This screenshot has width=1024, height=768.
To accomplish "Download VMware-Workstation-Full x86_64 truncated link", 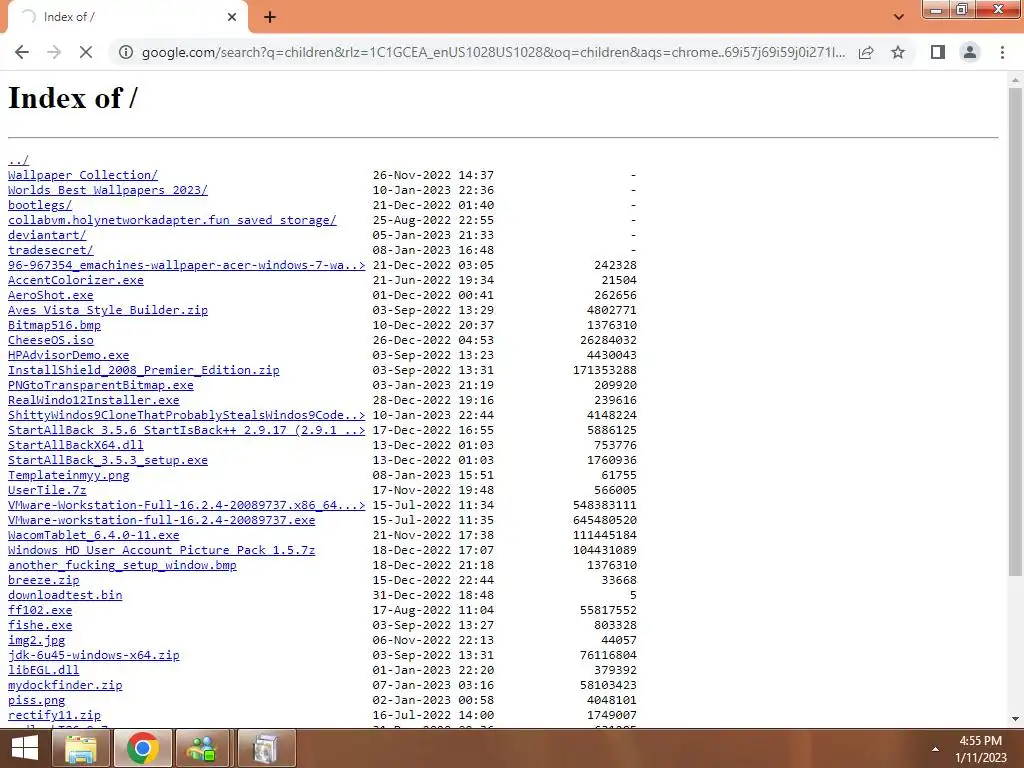I will [x=187, y=505].
